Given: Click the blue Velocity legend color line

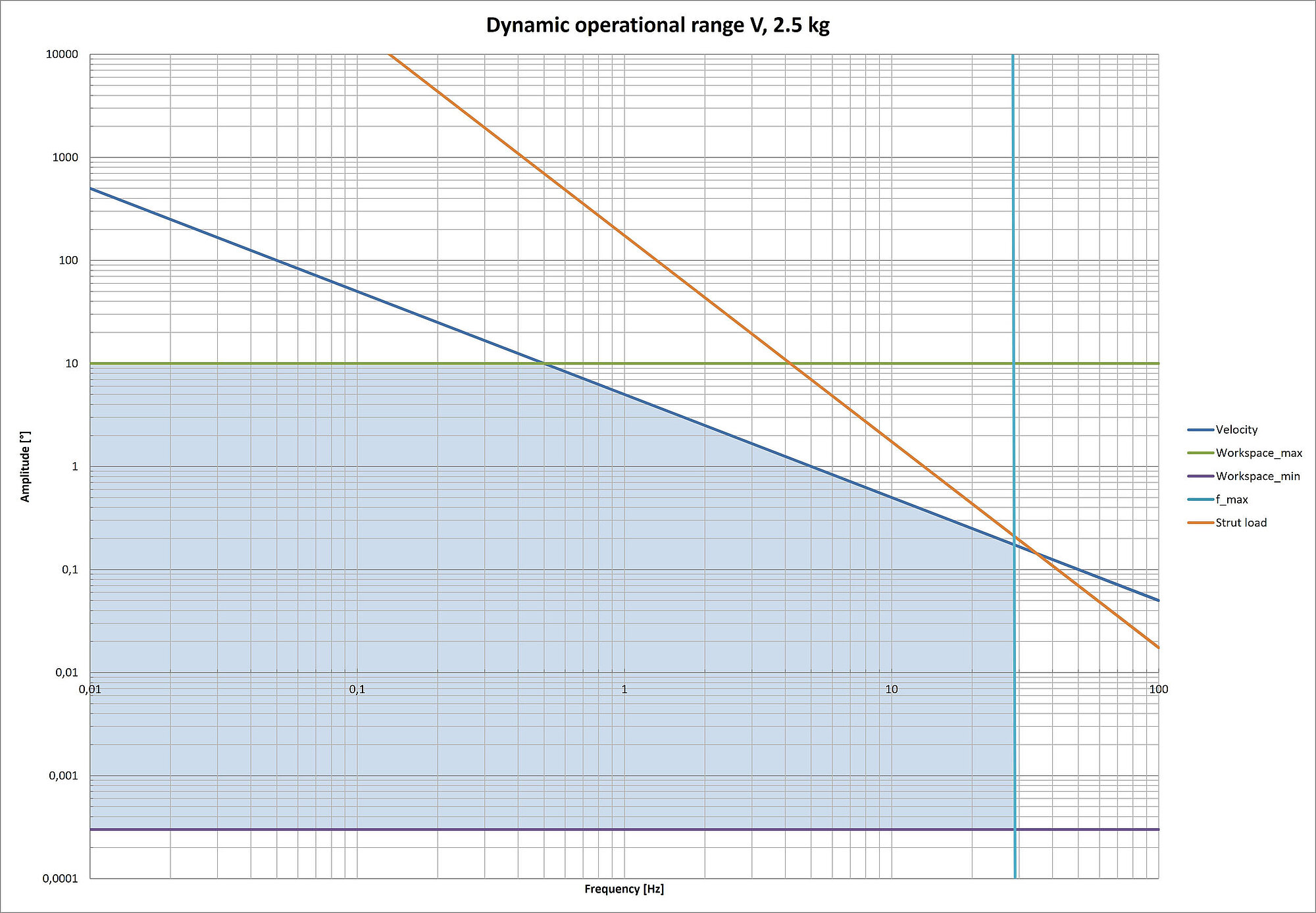Looking at the screenshot, I should click(x=1200, y=430).
